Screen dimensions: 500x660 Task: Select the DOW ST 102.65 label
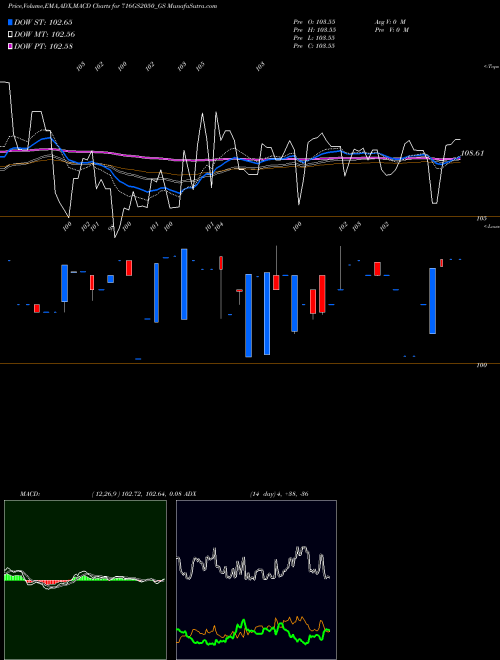pos(43,22)
